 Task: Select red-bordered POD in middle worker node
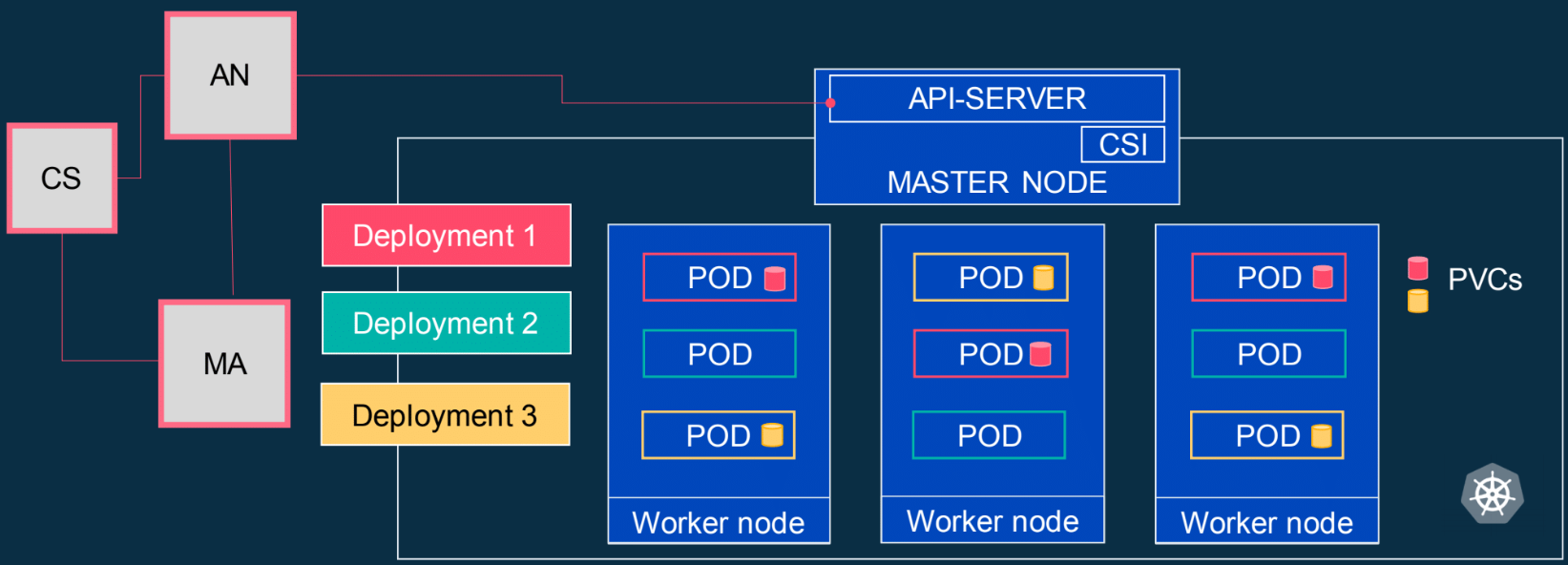[991, 354]
